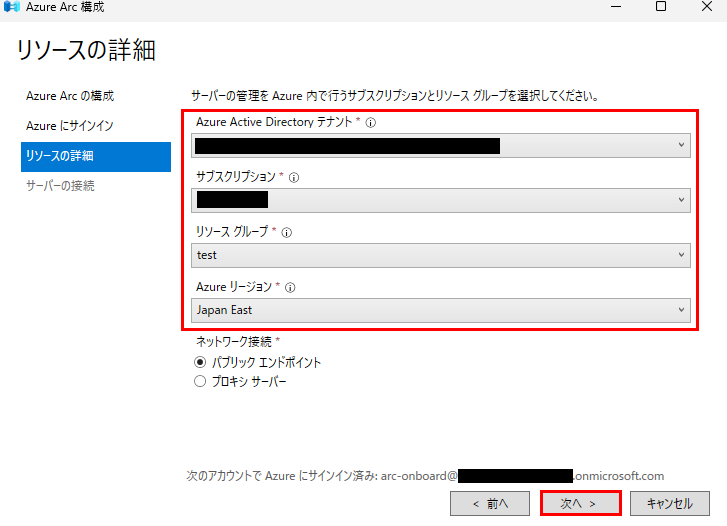Click the Azure Arc app icon in title bar
The image size is (727, 526).
click(11, 6)
